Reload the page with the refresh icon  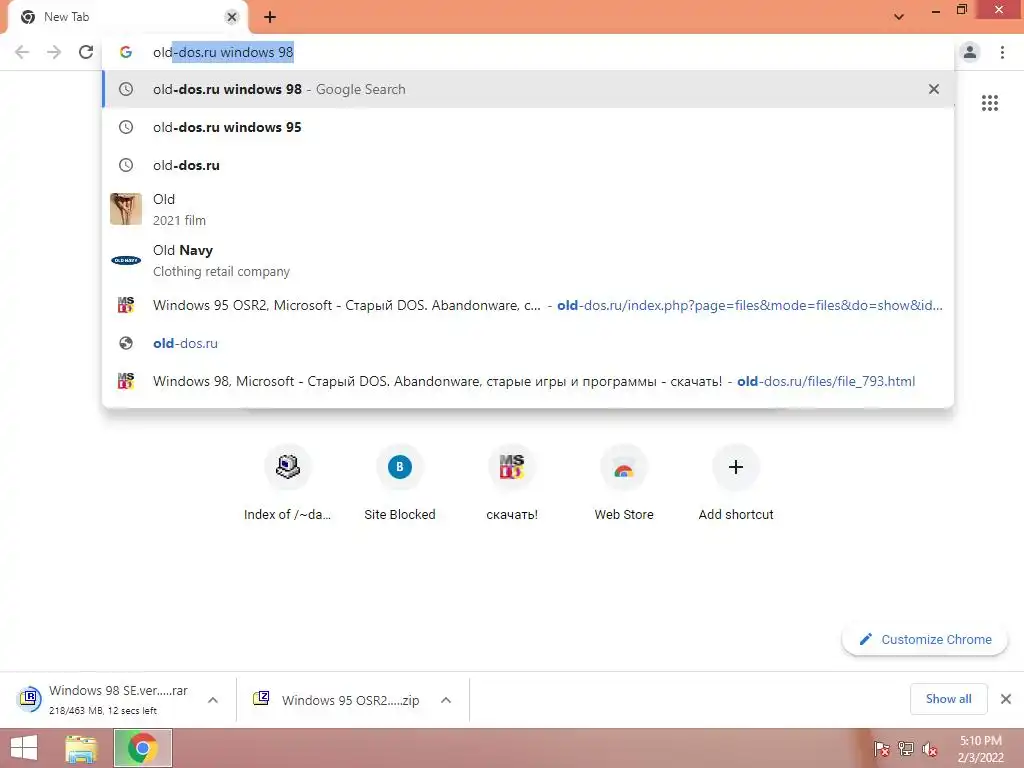(x=86, y=52)
